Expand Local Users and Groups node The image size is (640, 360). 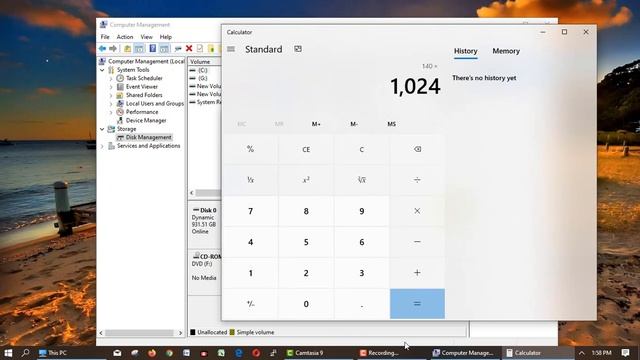[111, 104]
